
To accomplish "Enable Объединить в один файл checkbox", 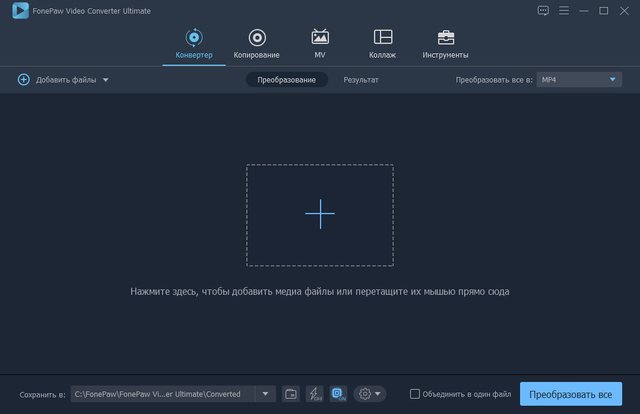I will [415, 394].
